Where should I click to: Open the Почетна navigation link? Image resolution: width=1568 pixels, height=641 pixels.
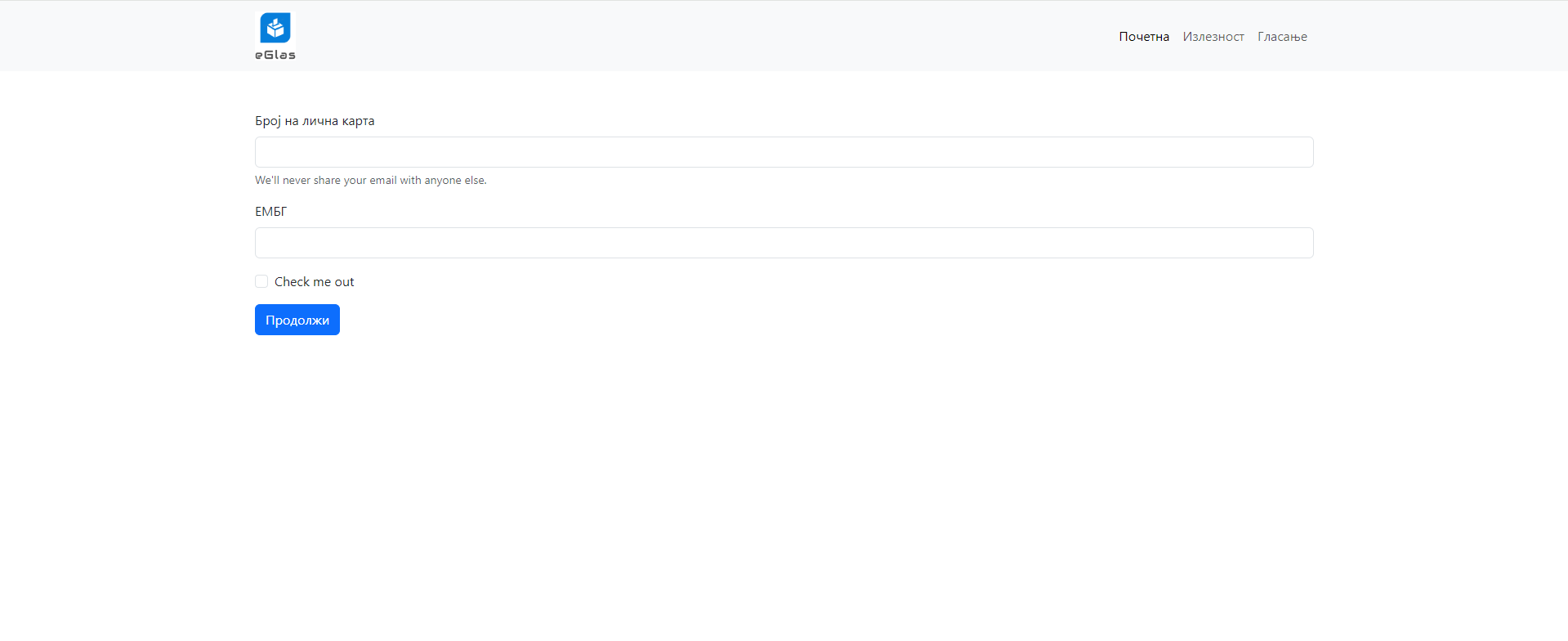[x=1144, y=37]
